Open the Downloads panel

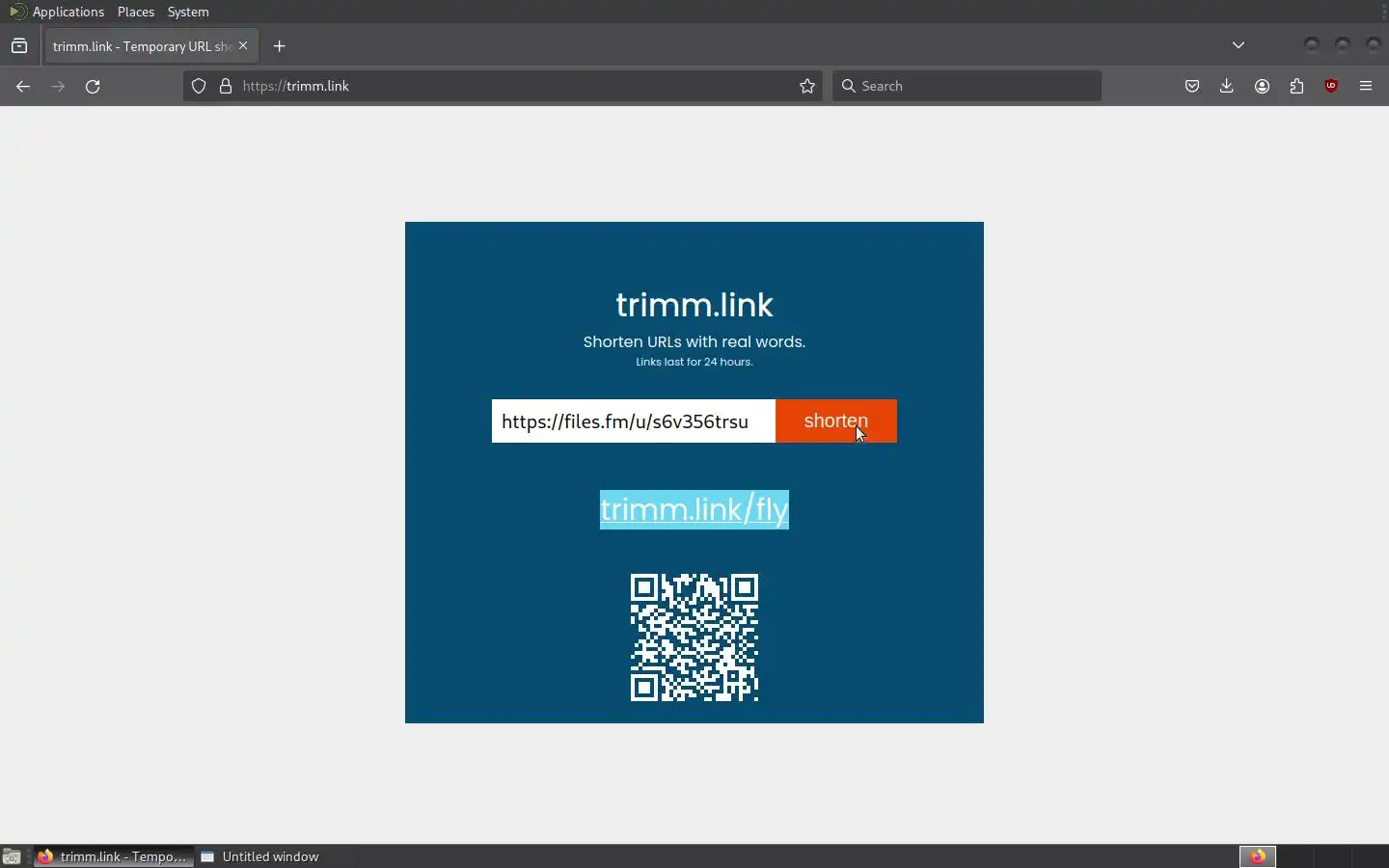coord(1227,86)
